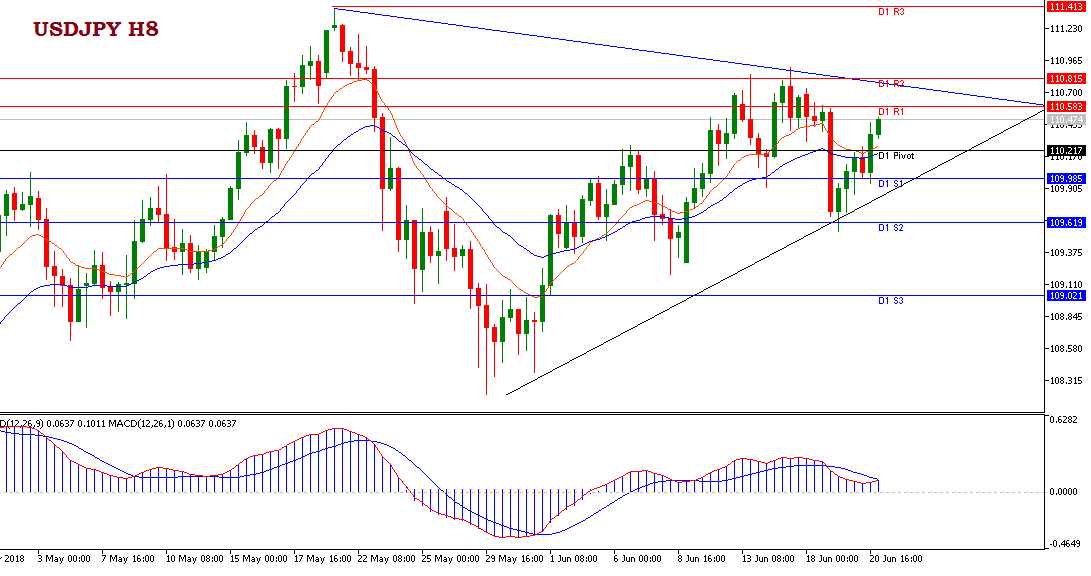Click the USDJPY H8 chart title

96,29
